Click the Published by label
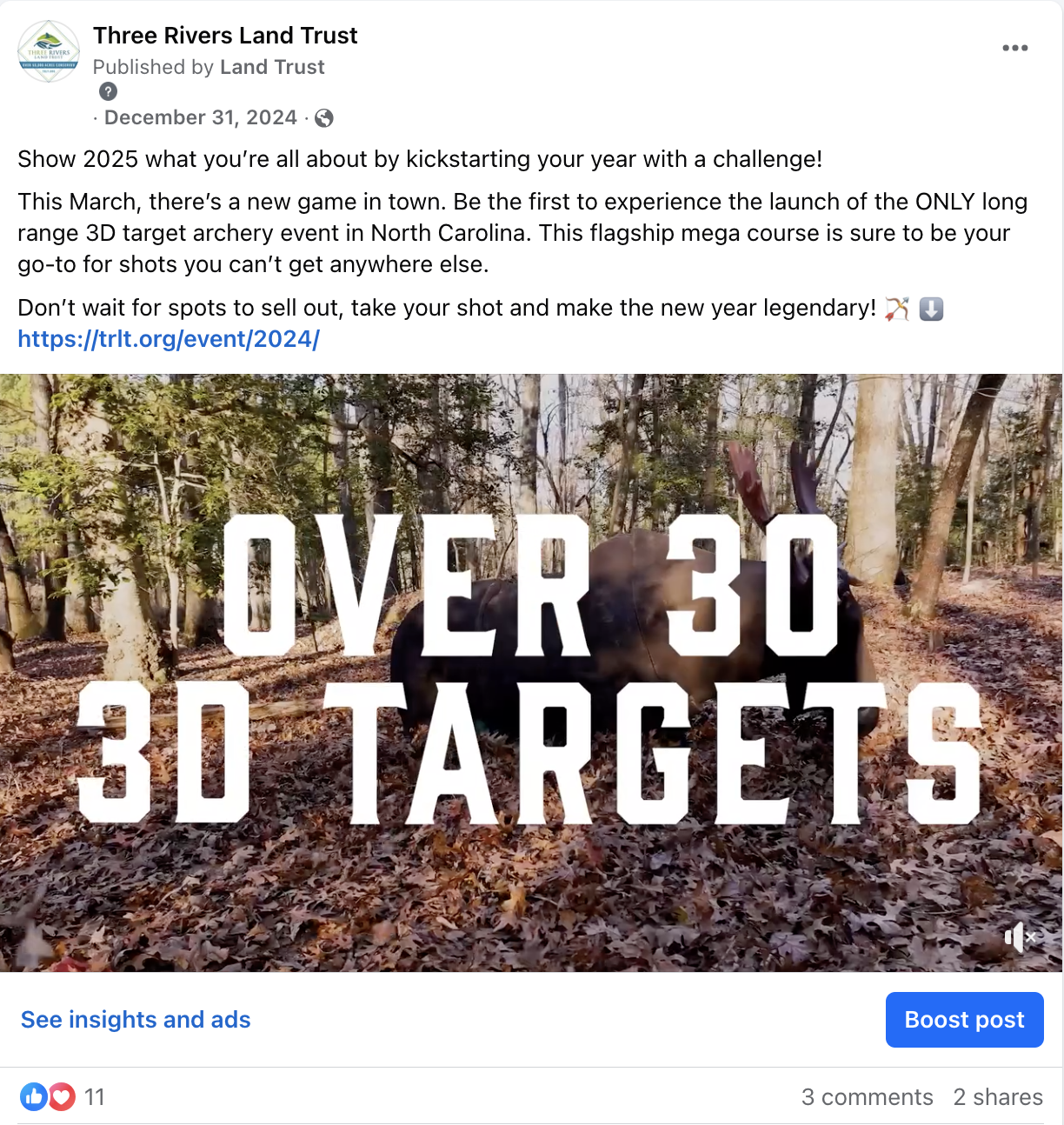Viewport: 1064px width, 1125px height. coord(154,67)
